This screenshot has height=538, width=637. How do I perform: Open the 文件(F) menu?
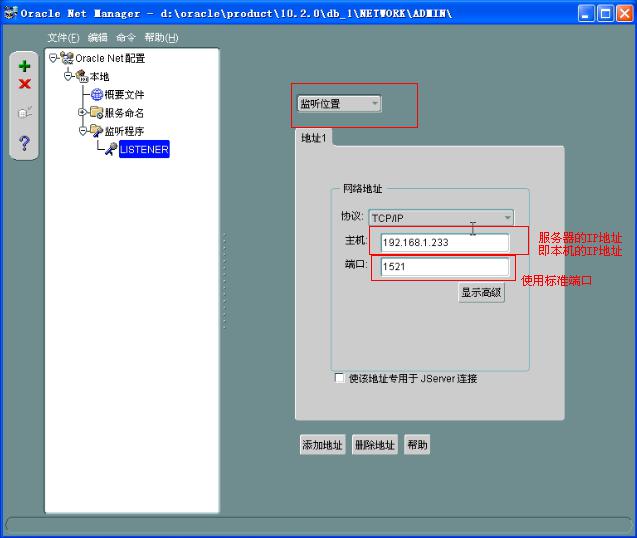pyautogui.click(x=63, y=38)
